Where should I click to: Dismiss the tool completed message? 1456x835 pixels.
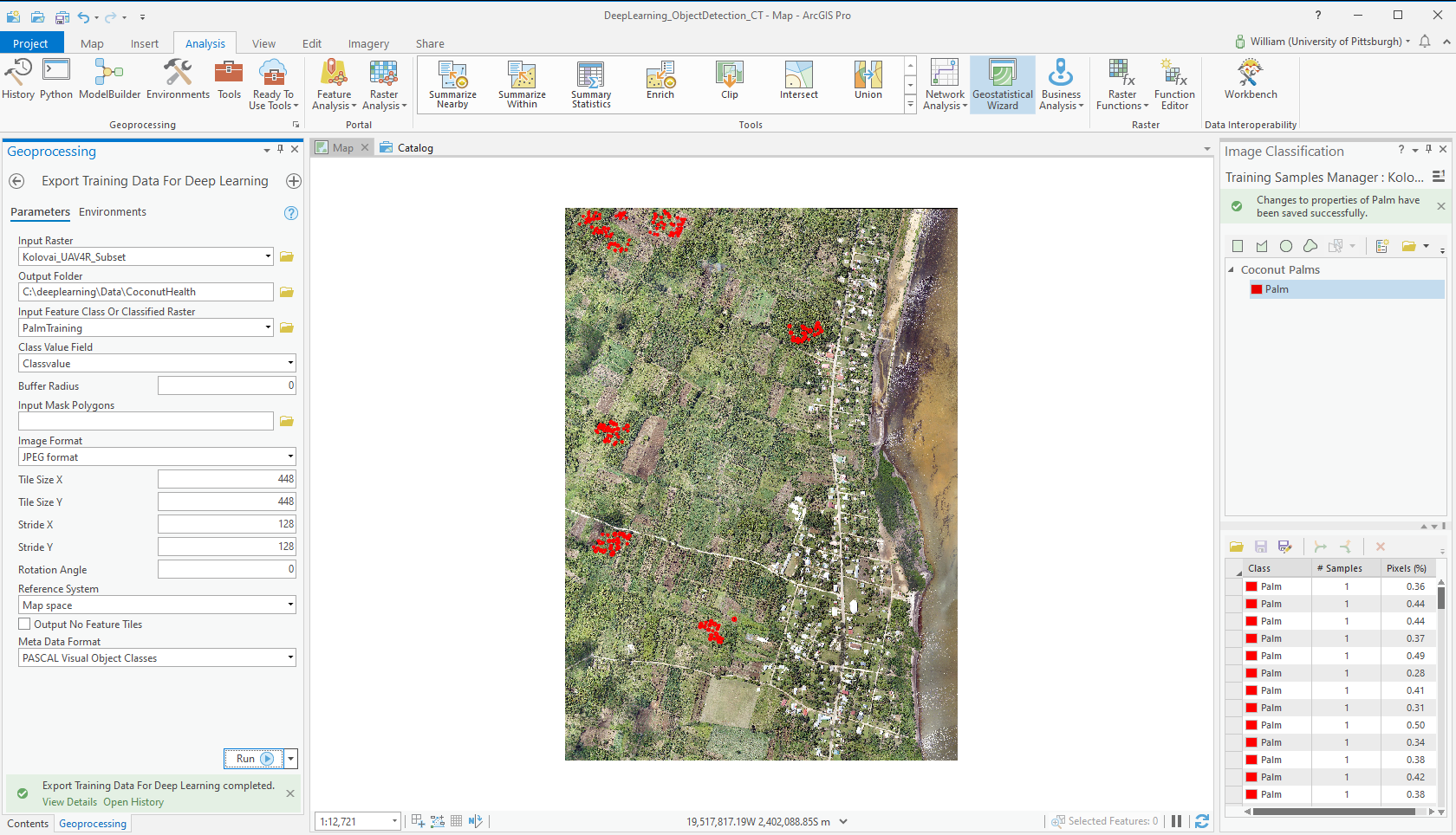pos(290,793)
